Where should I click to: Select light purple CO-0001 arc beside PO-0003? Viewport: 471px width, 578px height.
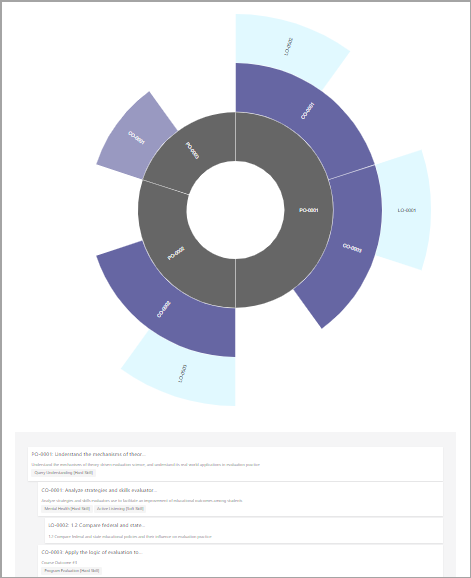click(x=136, y=138)
